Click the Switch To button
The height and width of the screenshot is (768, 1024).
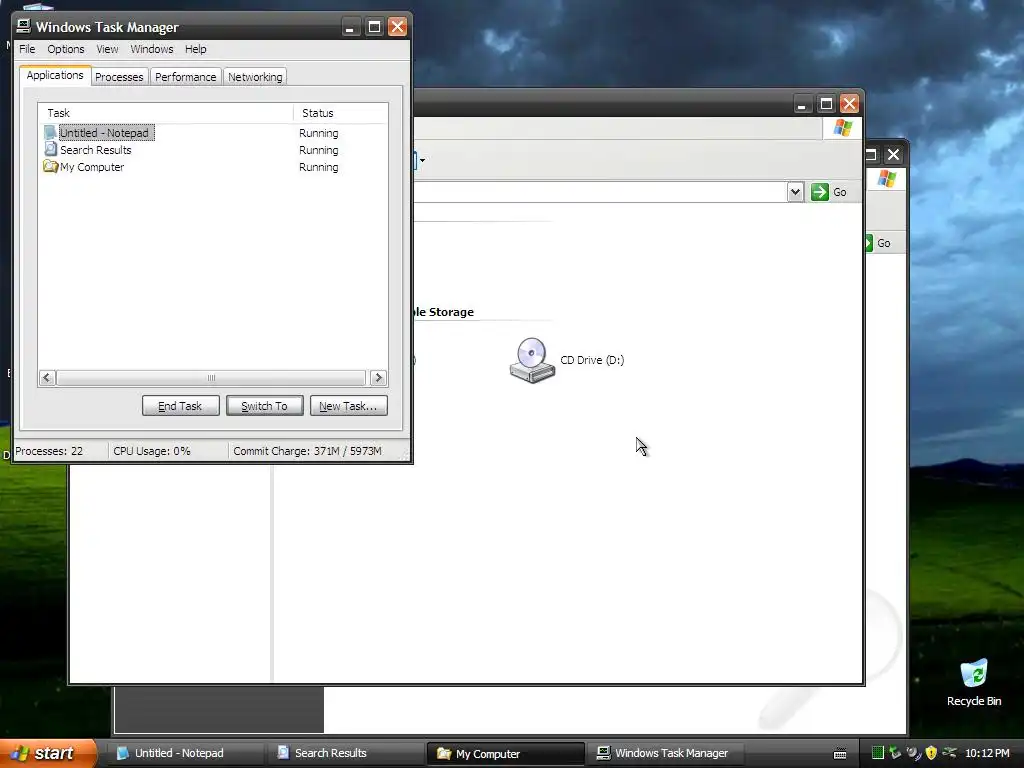[x=264, y=406]
